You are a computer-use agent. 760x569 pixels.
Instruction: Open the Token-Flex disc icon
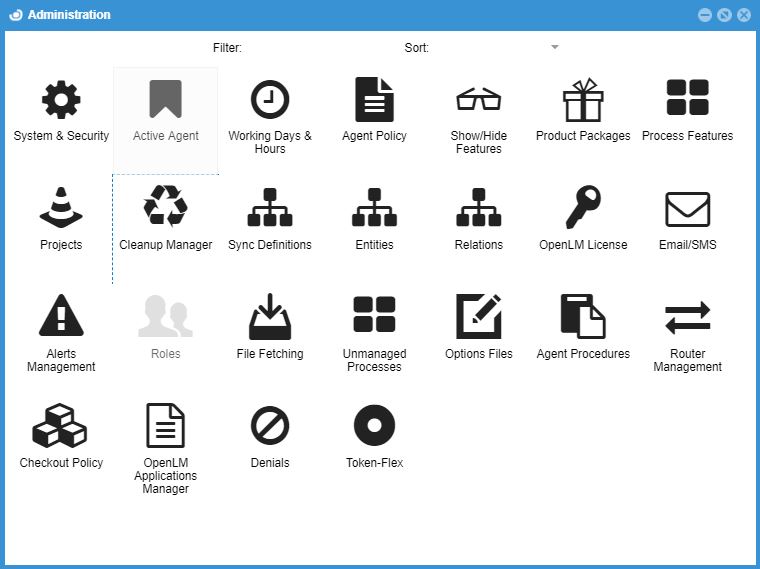[374, 426]
